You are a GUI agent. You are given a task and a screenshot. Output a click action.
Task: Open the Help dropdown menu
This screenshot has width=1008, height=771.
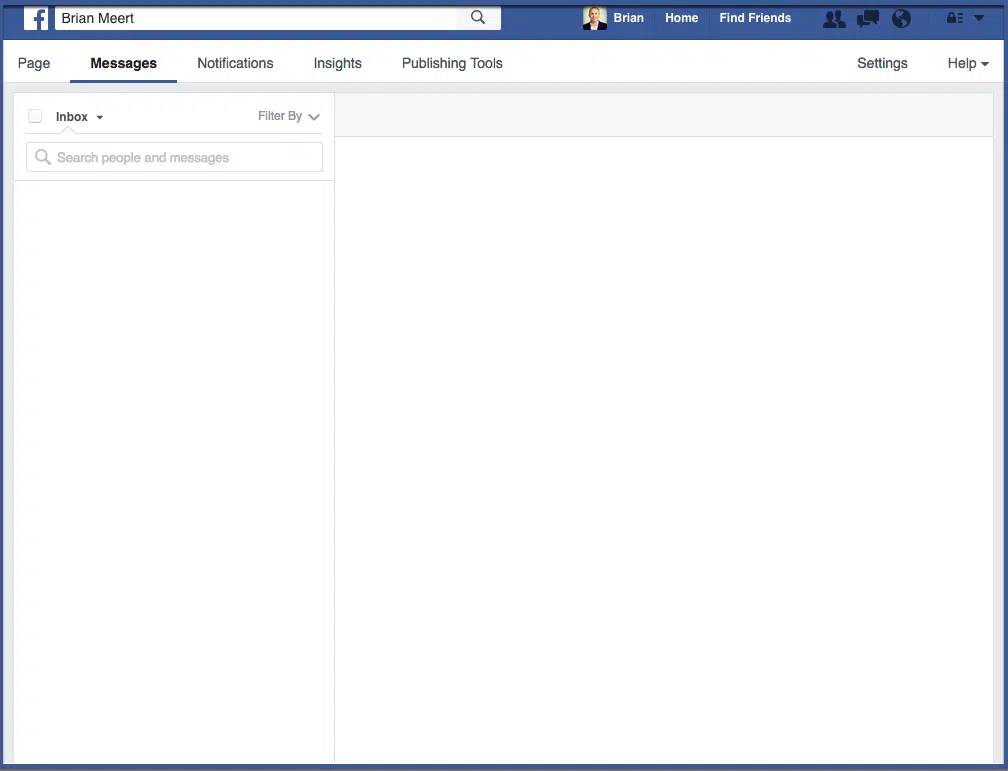click(x=966, y=63)
